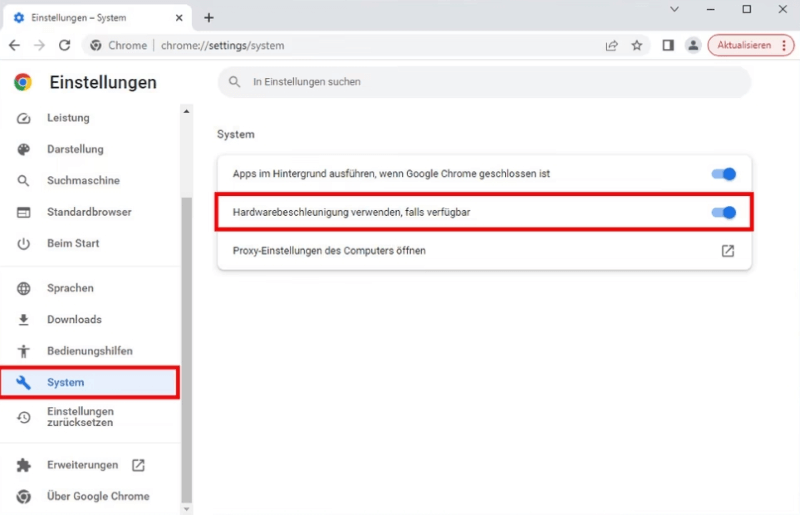Screen dimensions: 800x515
Task: Click the address bar URL chrome://settings/system
Action: click(222, 45)
